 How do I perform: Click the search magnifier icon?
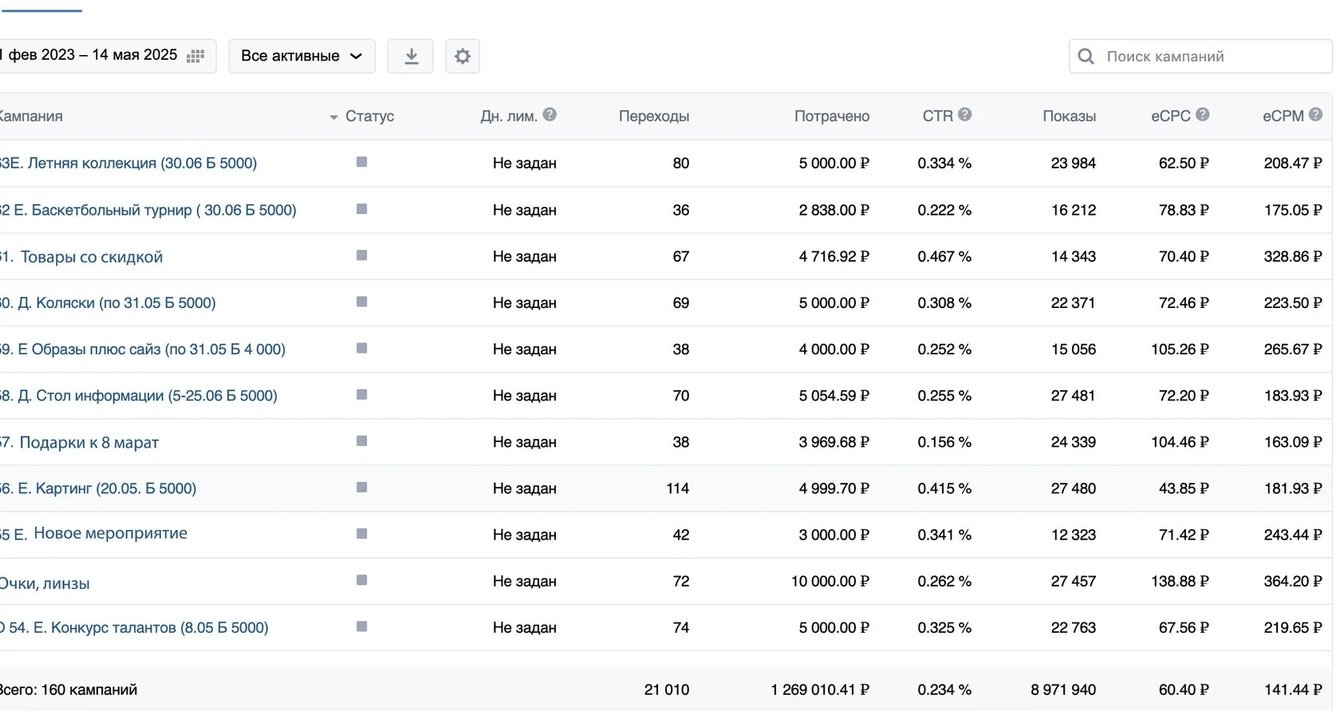point(1087,57)
